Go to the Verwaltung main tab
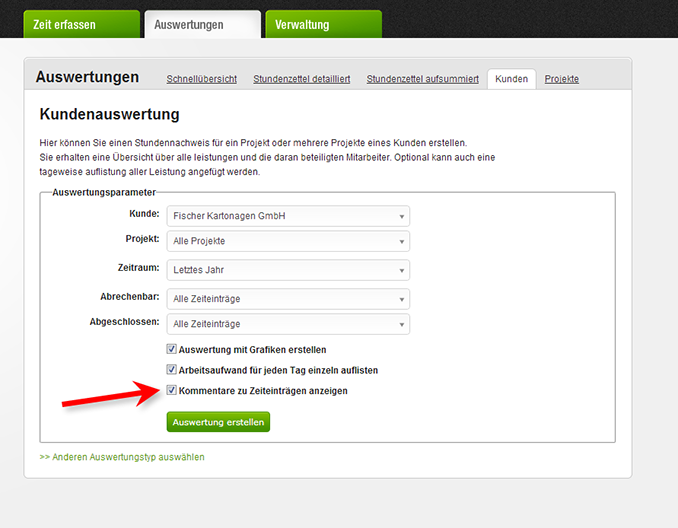This screenshot has height=528, width=678. pos(323,24)
